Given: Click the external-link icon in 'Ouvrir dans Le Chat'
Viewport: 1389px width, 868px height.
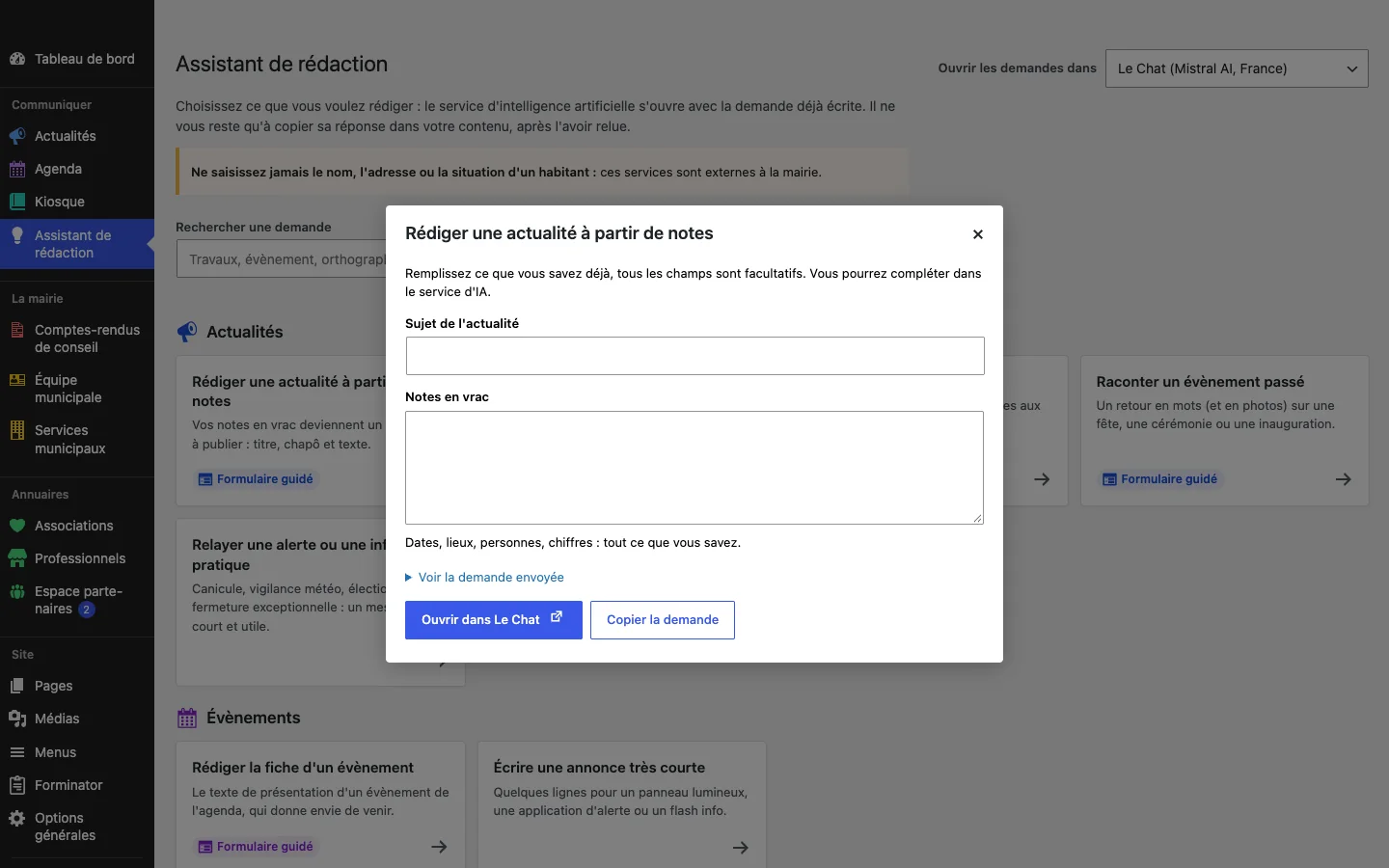Looking at the screenshot, I should (557, 617).
